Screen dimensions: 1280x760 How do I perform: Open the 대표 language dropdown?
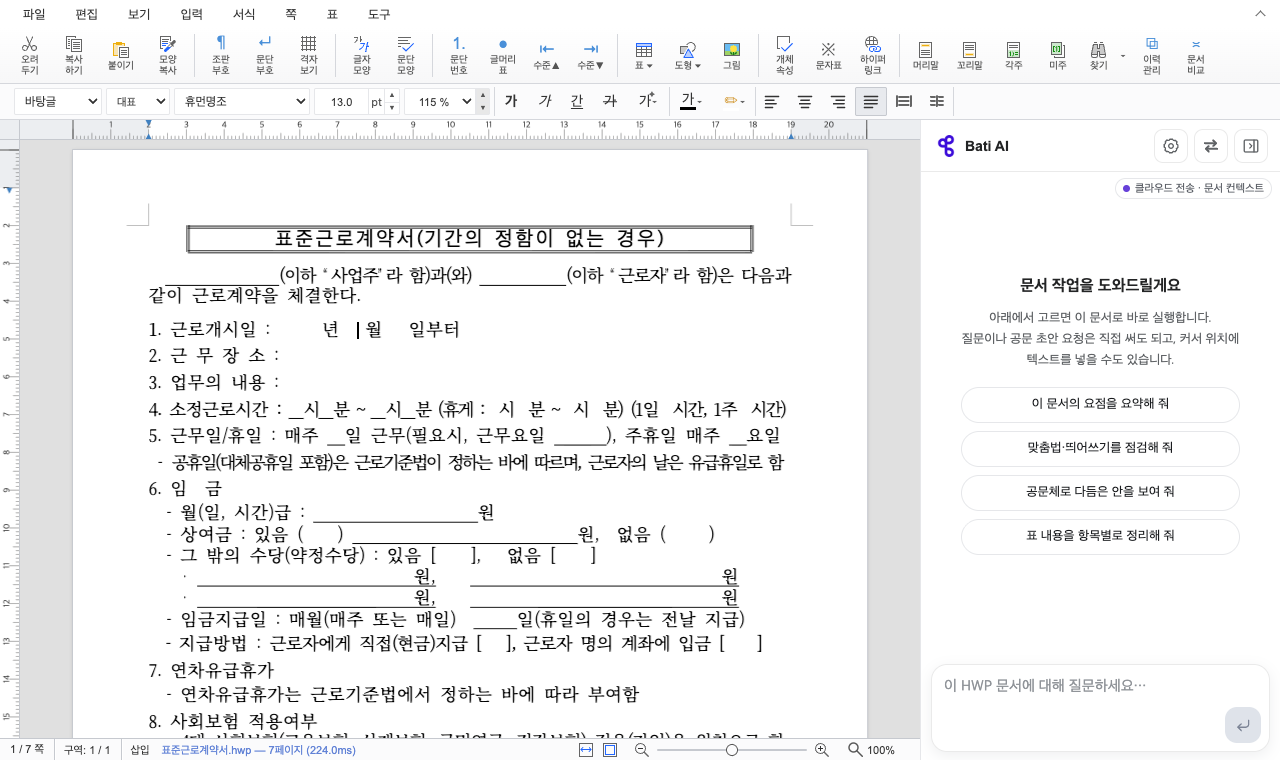(138, 101)
